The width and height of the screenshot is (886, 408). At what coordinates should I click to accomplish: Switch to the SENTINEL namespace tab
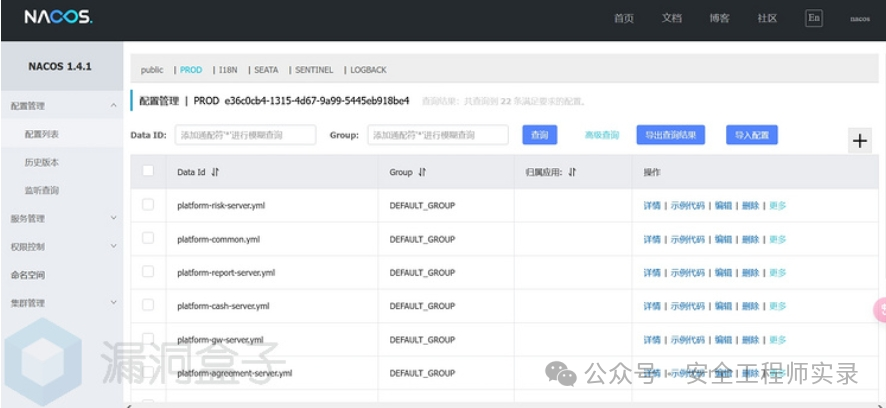point(314,70)
